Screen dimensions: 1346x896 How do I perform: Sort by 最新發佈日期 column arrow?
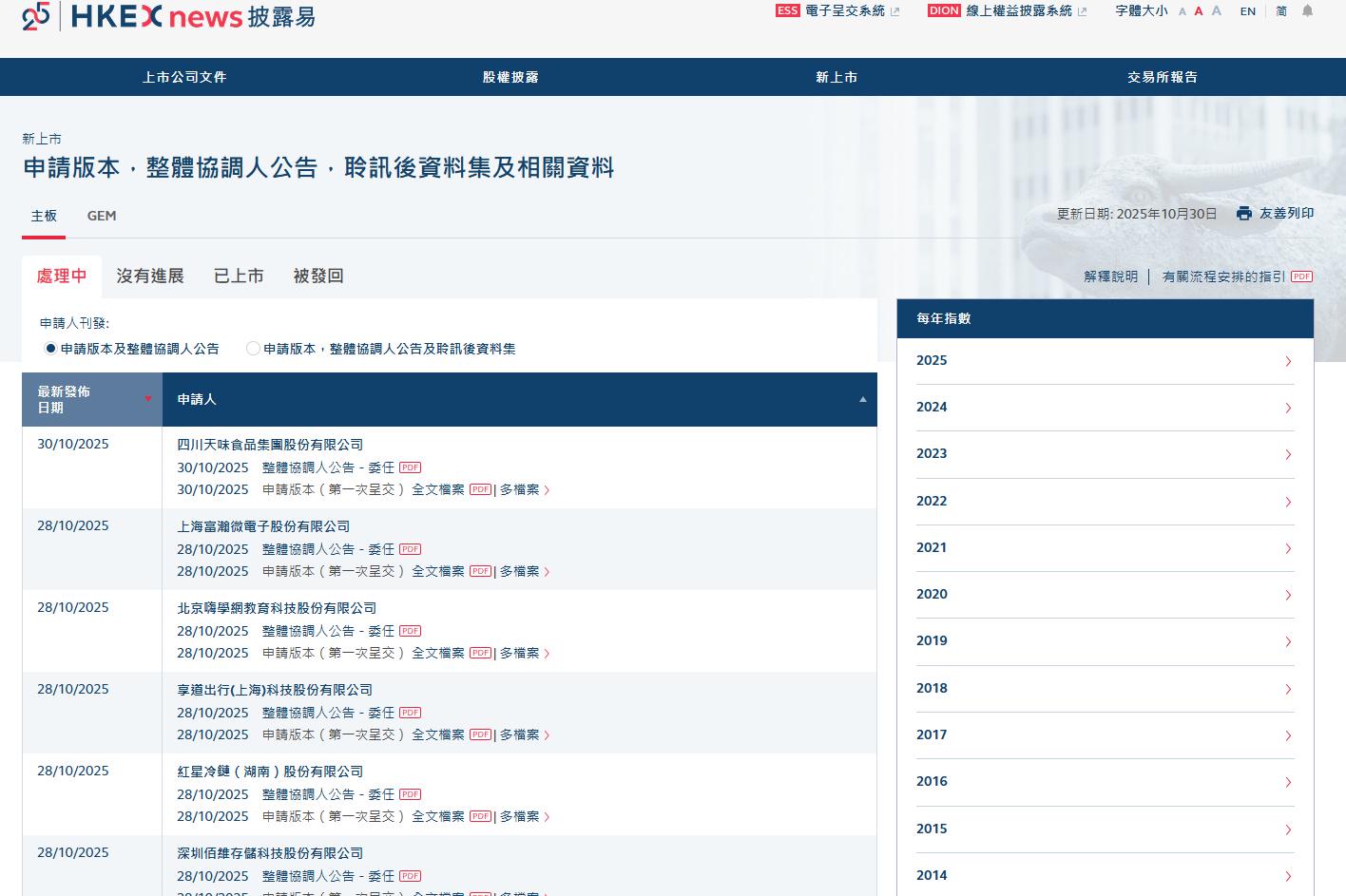(147, 399)
